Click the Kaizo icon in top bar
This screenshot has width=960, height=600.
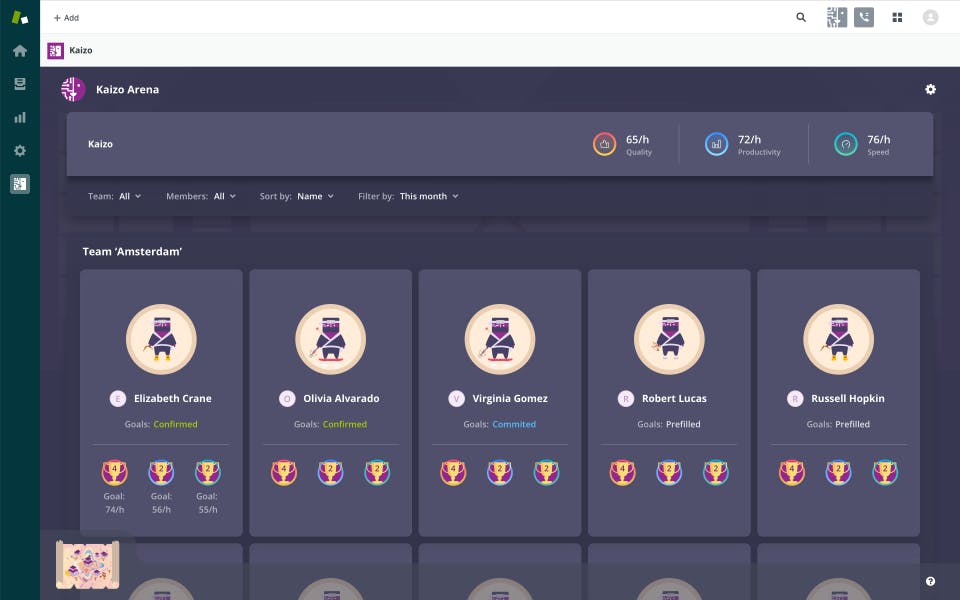837,17
